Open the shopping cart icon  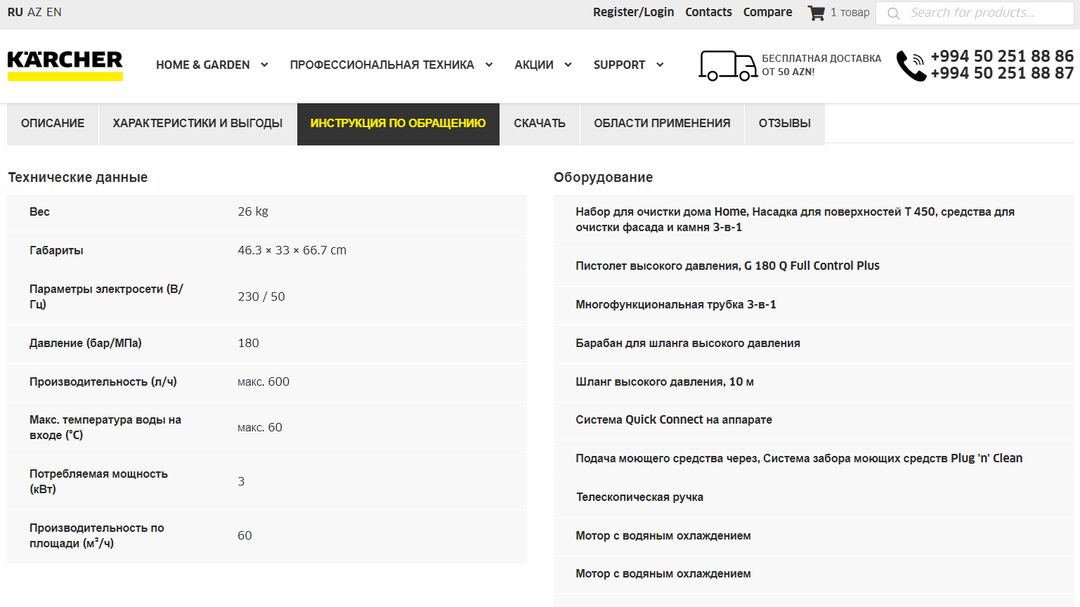[x=816, y=12]
